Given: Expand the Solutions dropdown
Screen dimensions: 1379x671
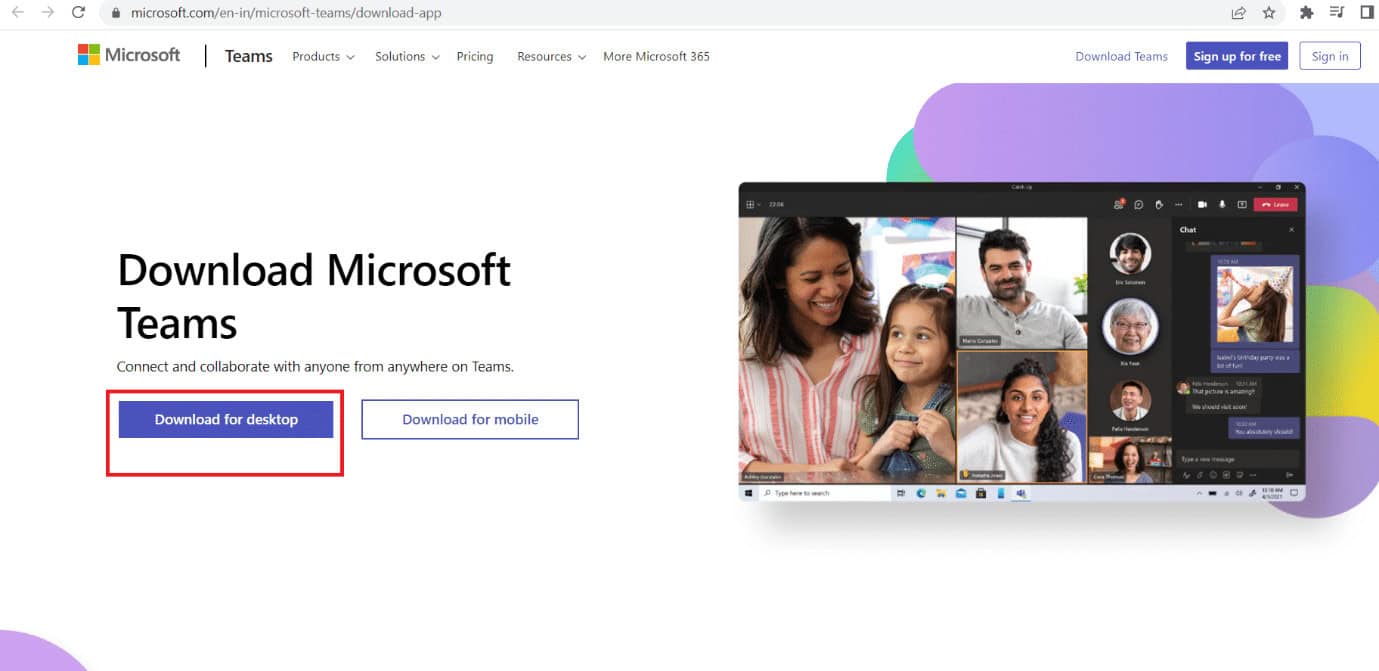Looking at the screenshot, I should (406, 57).
